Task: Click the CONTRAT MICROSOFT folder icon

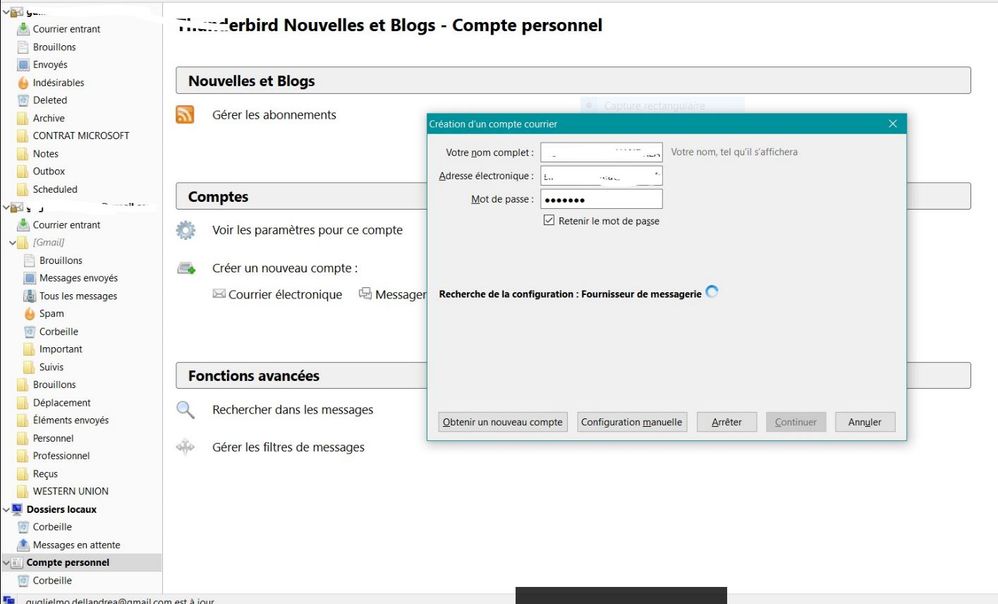Action: pos(23,136)
